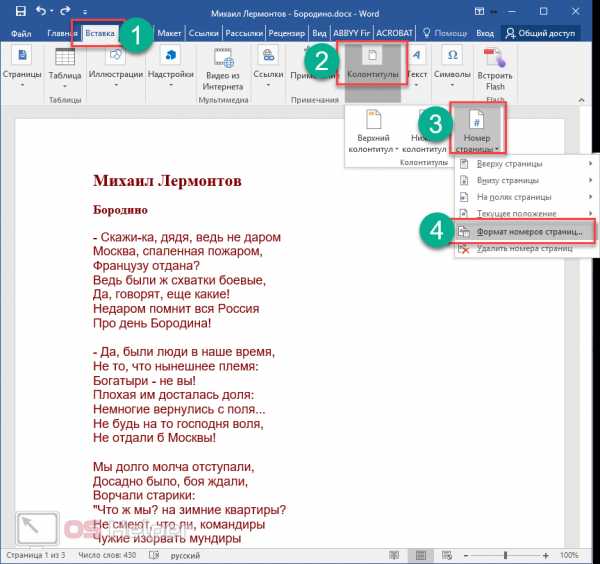Screen dimensions: 600x564
Task: Click Страница 1 из 3 in status bar
Action: (x=36, y=555)
